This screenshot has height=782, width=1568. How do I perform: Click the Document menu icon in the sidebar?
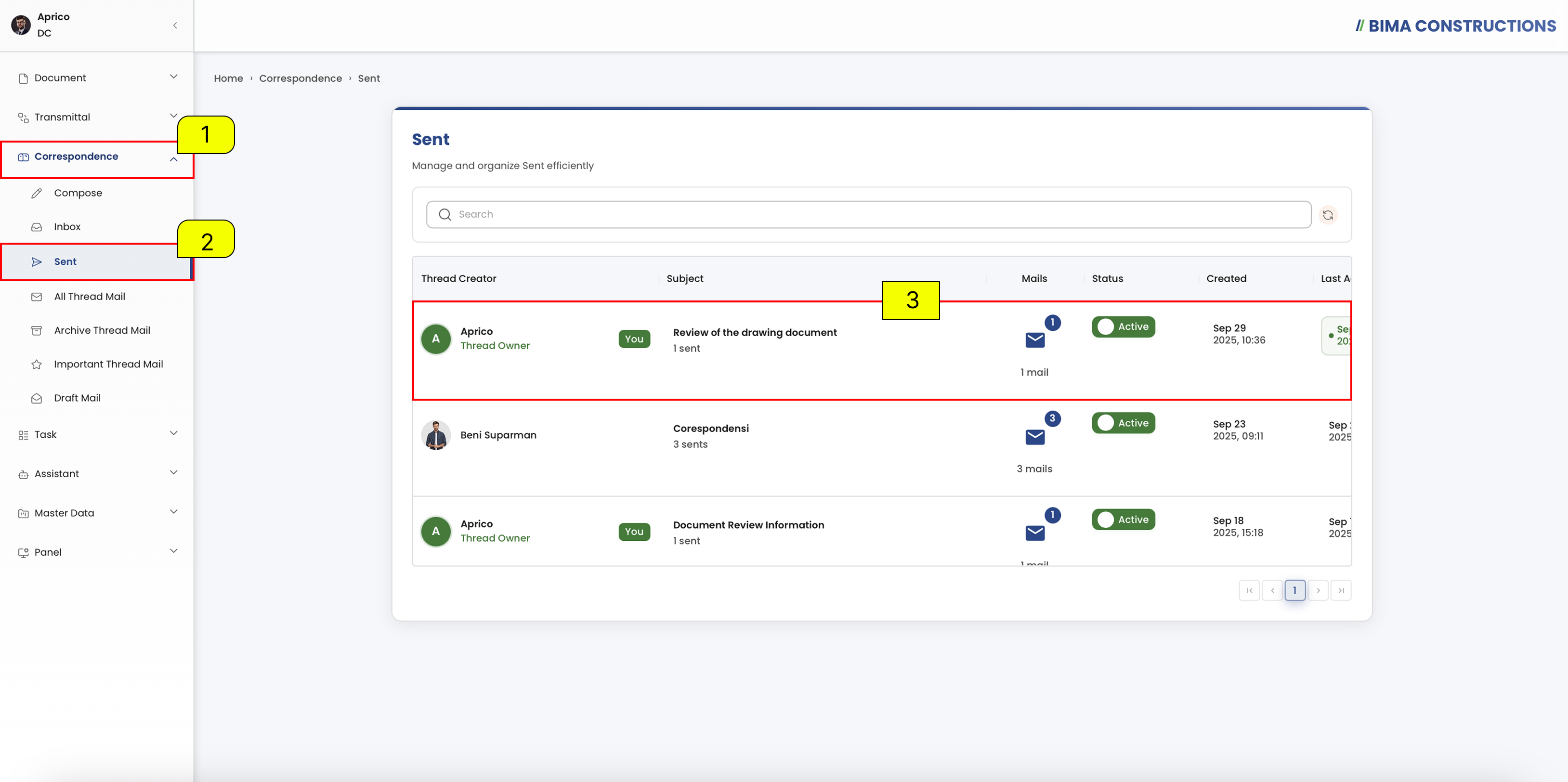(x=23, y=78)
